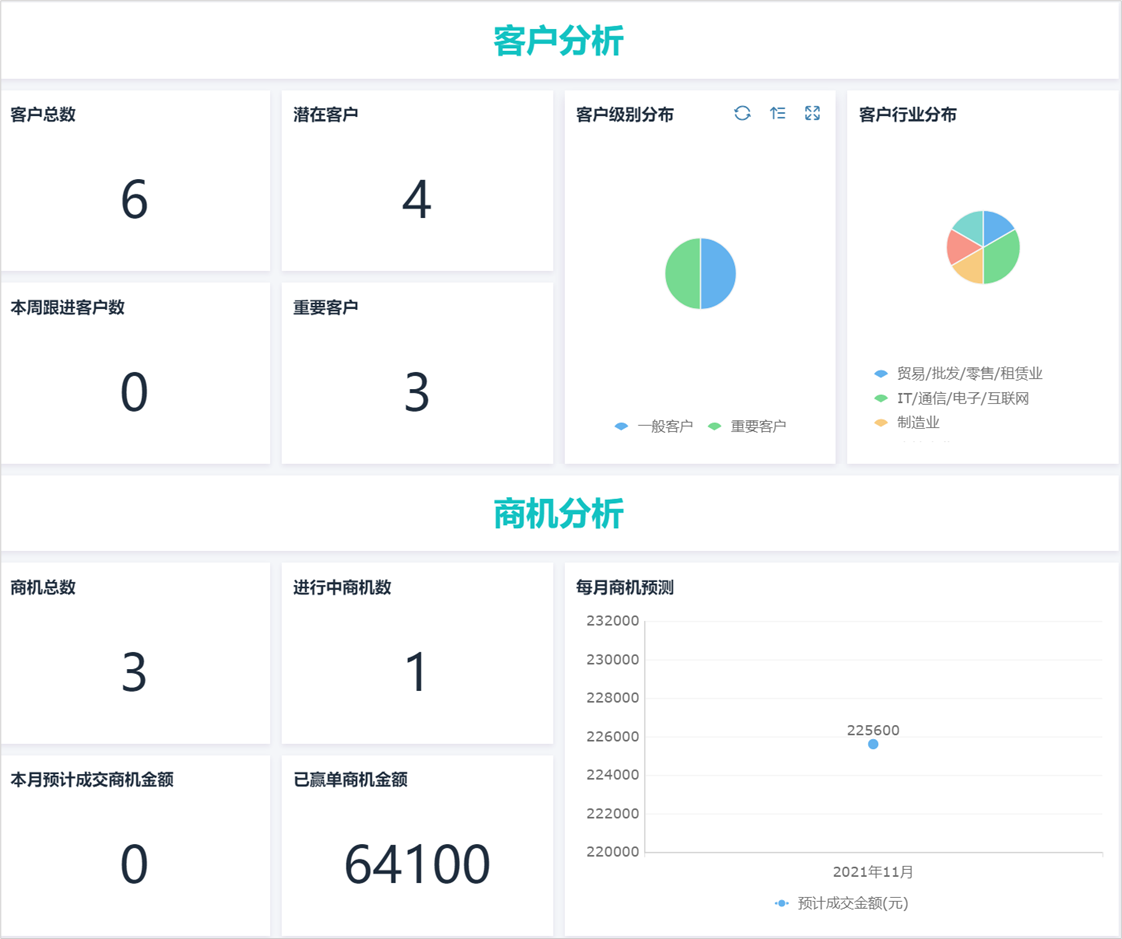Toggle the 一般客户 legend item
Image resolution: width=1122 pixels, height=939 pixels.
pos(655,425)
